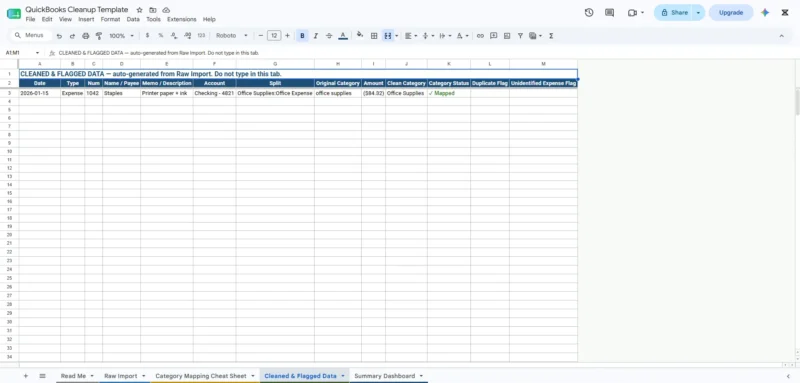
Task: Activate the paint format tool
Action: point(99,36)
